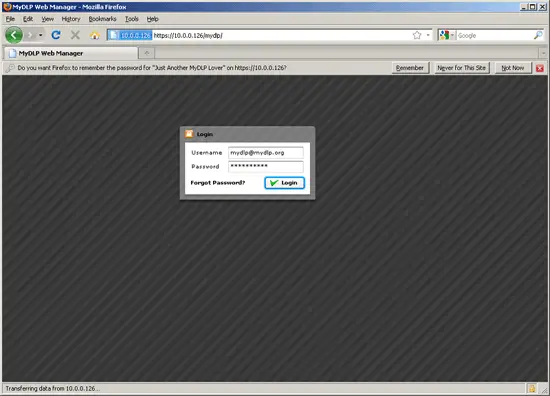Open the list-all-tabs dropdown

pyautogui.click(x=543, y=53)
